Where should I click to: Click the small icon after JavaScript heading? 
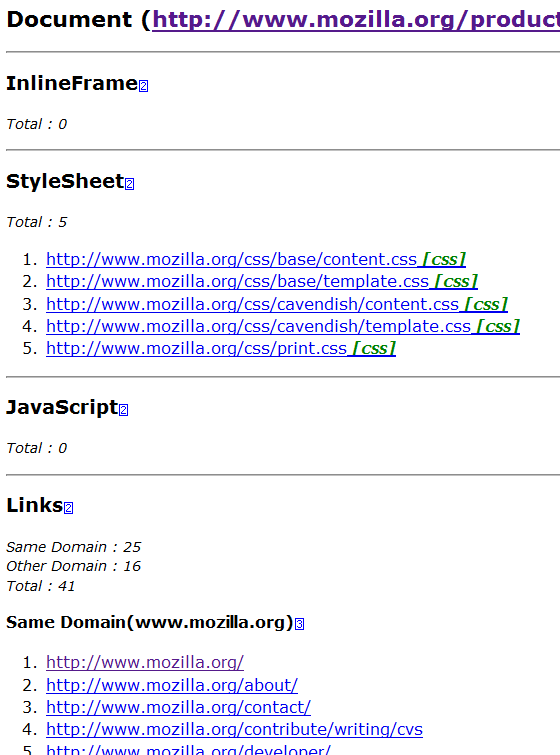[x=123, y=409]
